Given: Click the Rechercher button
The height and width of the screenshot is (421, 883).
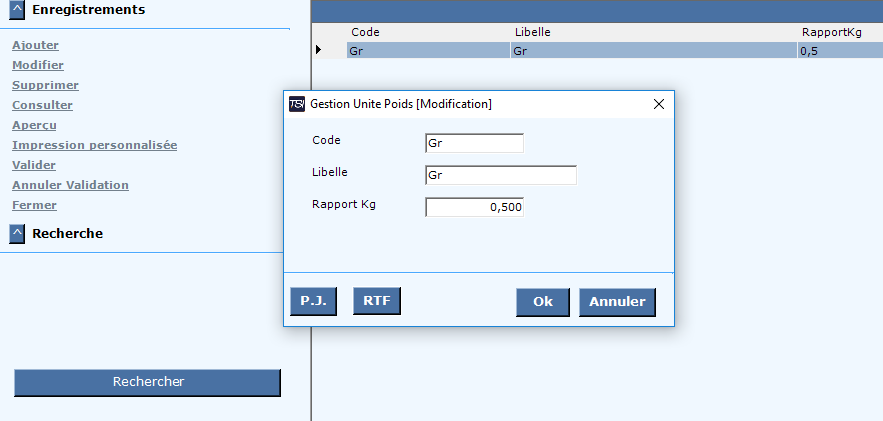Looking at the screenshot, I should (x=148, y=382).
